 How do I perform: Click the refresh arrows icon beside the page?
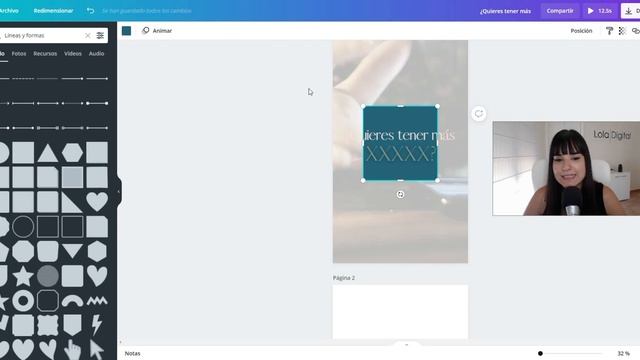coord(479,113)
